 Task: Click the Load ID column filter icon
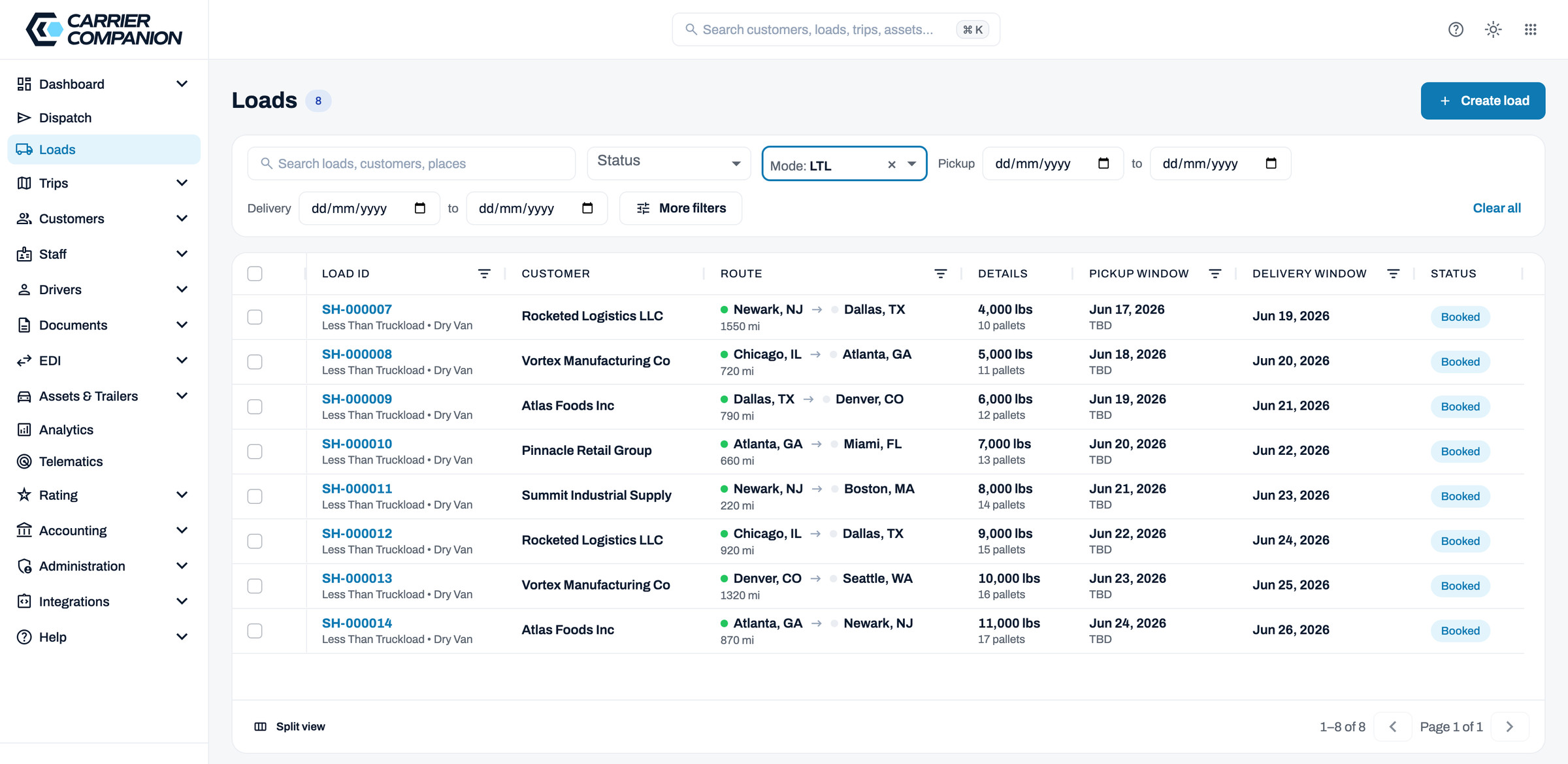[484, 274]
